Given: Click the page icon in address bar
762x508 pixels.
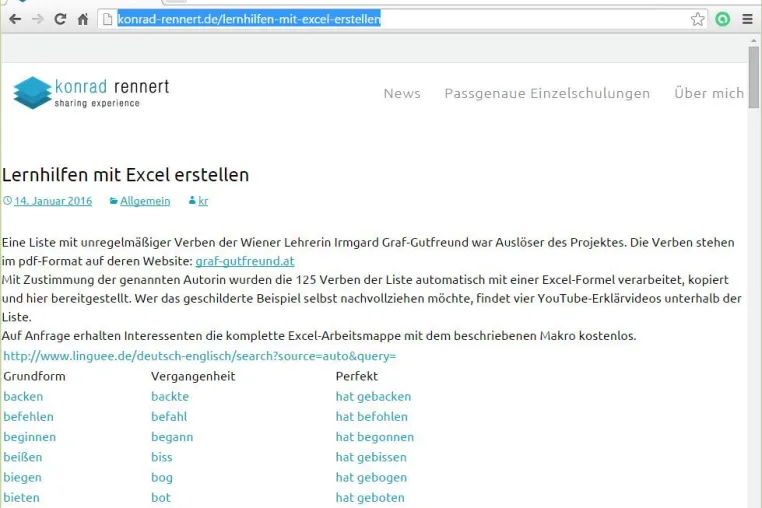Looking at the screenshot, I should [108, 19].
